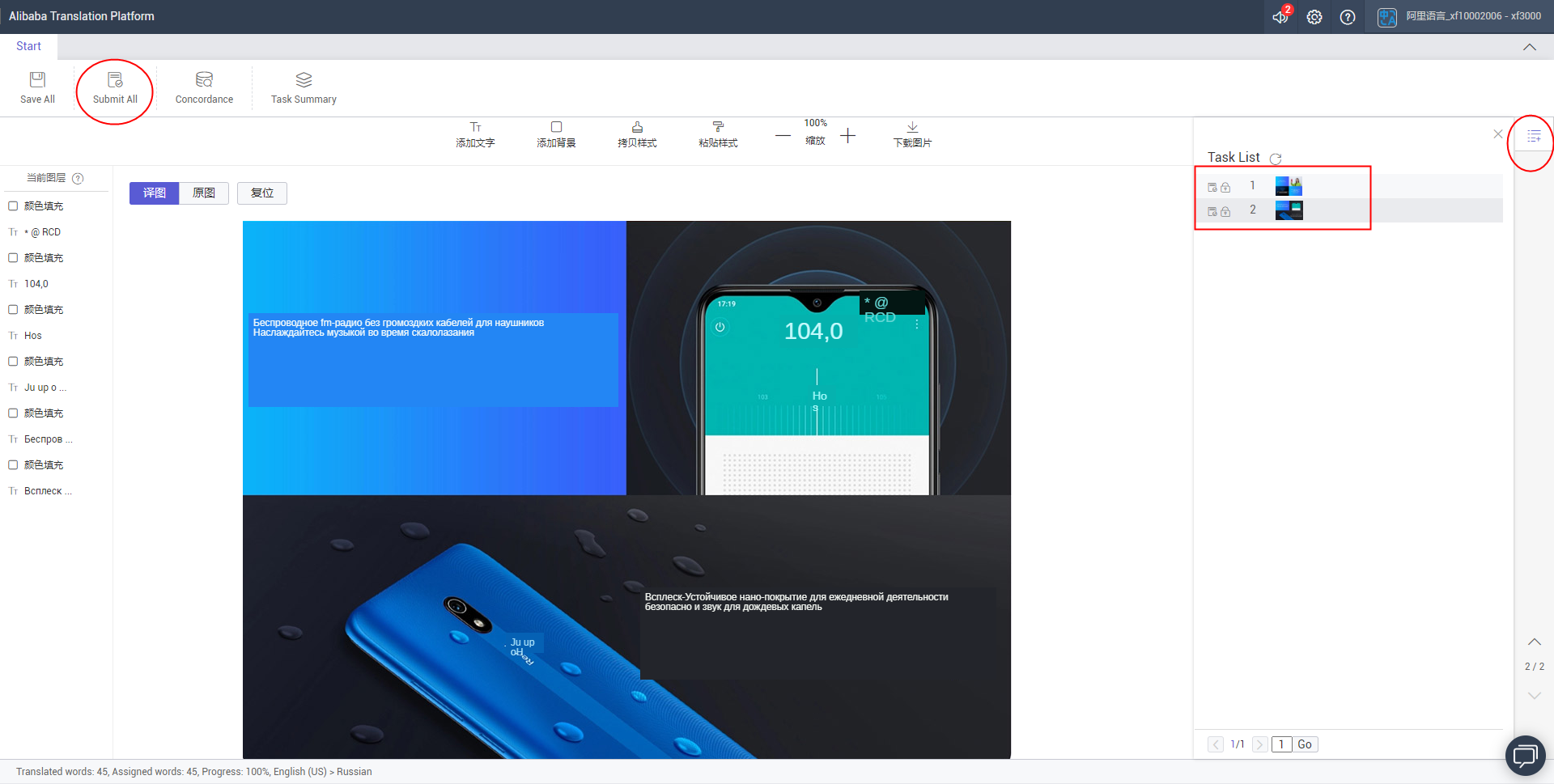Open the Task Summary
The image size is (1554, 784).
point(304,88)
